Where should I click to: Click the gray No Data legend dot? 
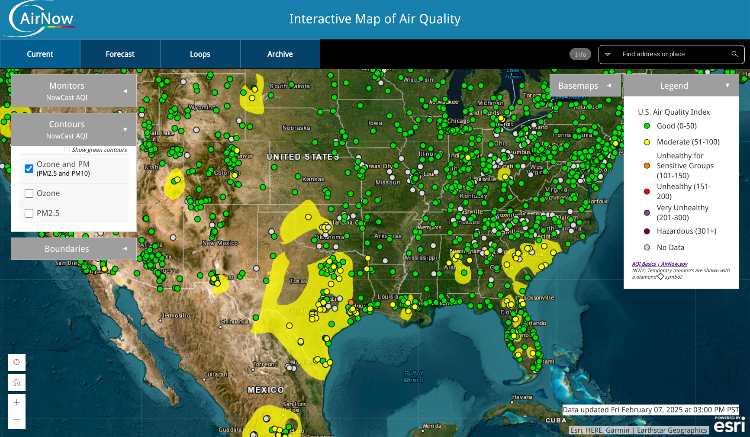[x=647, y=247]
